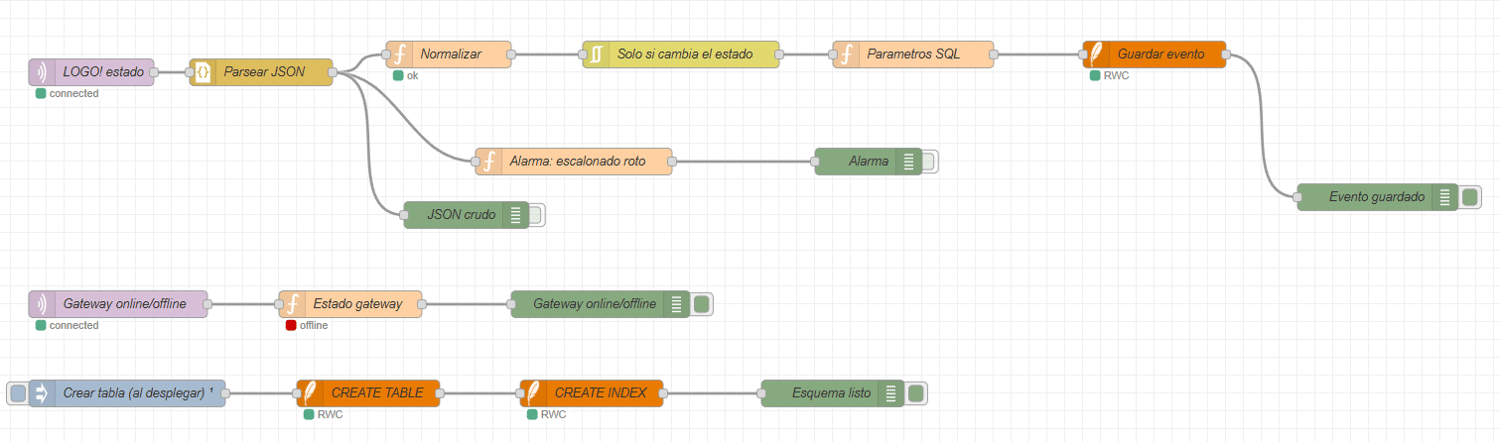
Task: Select the 'Solo si cambia el estado' label
Action: coord(684,54)
